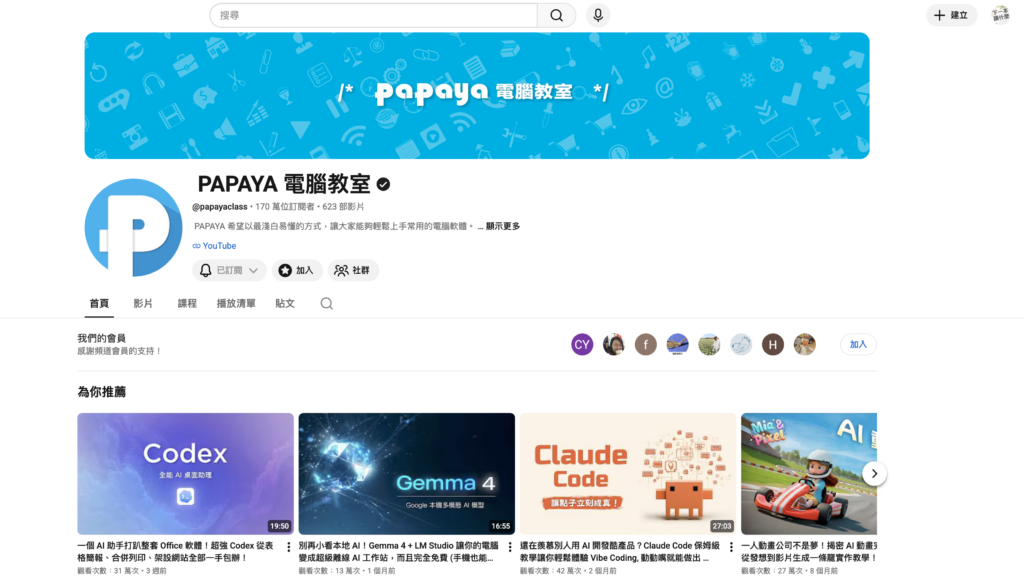Image resolution: width=1024 pixels, height=588 pixels.
Task: Switch to the 課程 tab
Action: click(x=187, y=303)
